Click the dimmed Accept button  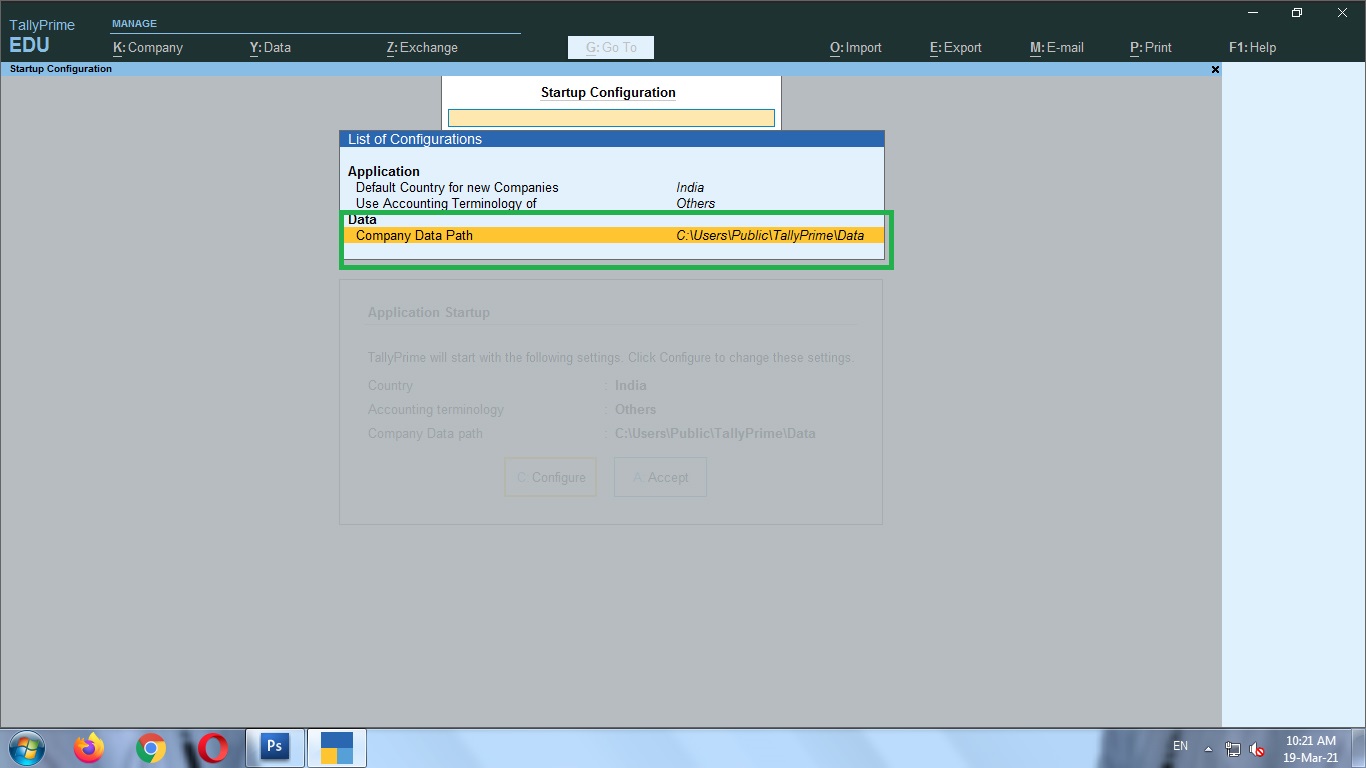point(660,477)
